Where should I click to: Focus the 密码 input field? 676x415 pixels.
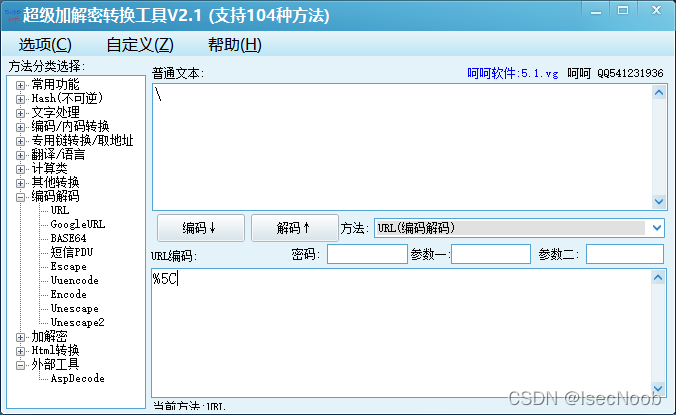point(367,254)
